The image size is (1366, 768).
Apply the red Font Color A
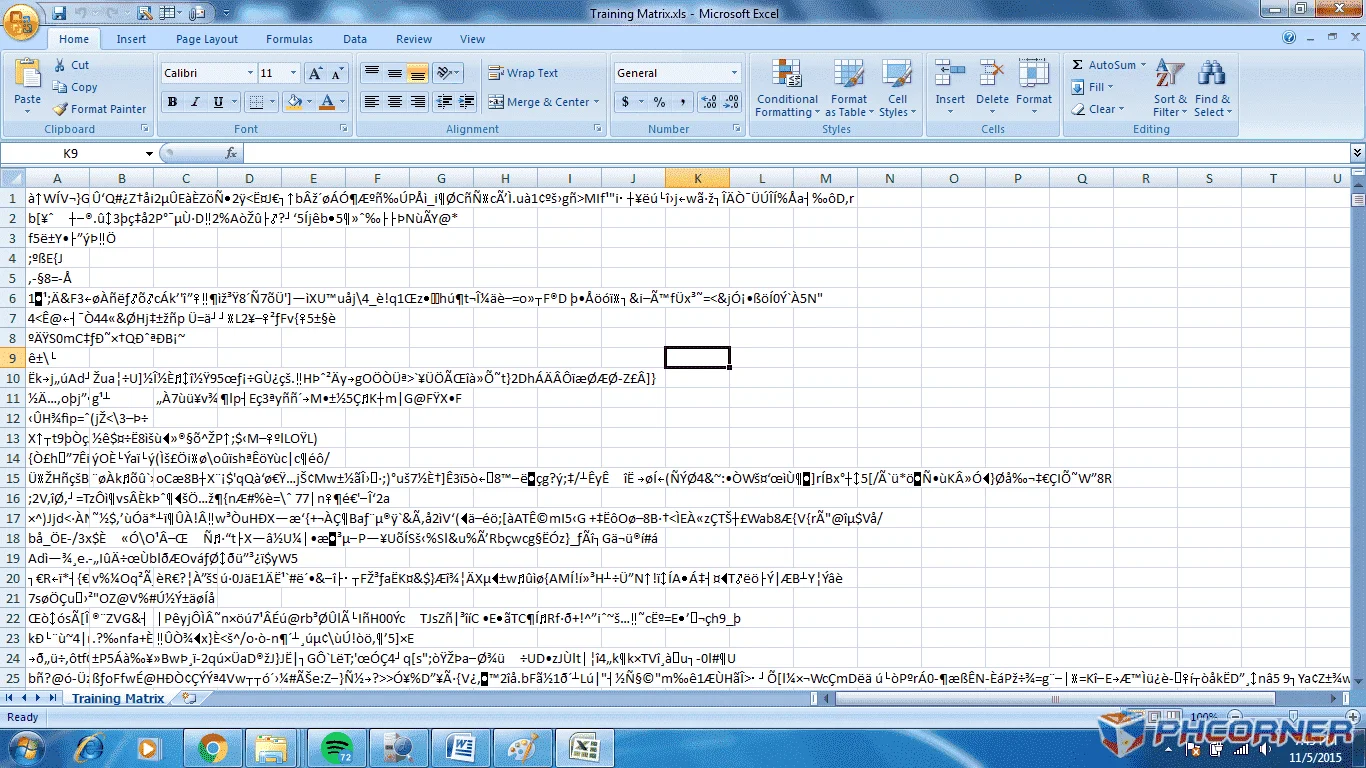point(326,102)
